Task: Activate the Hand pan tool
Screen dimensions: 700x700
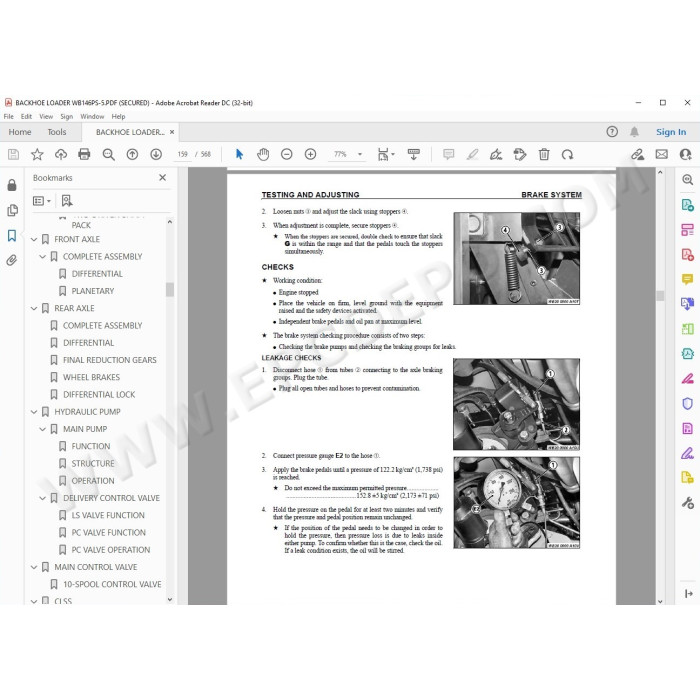Action: tap(263, 154)
